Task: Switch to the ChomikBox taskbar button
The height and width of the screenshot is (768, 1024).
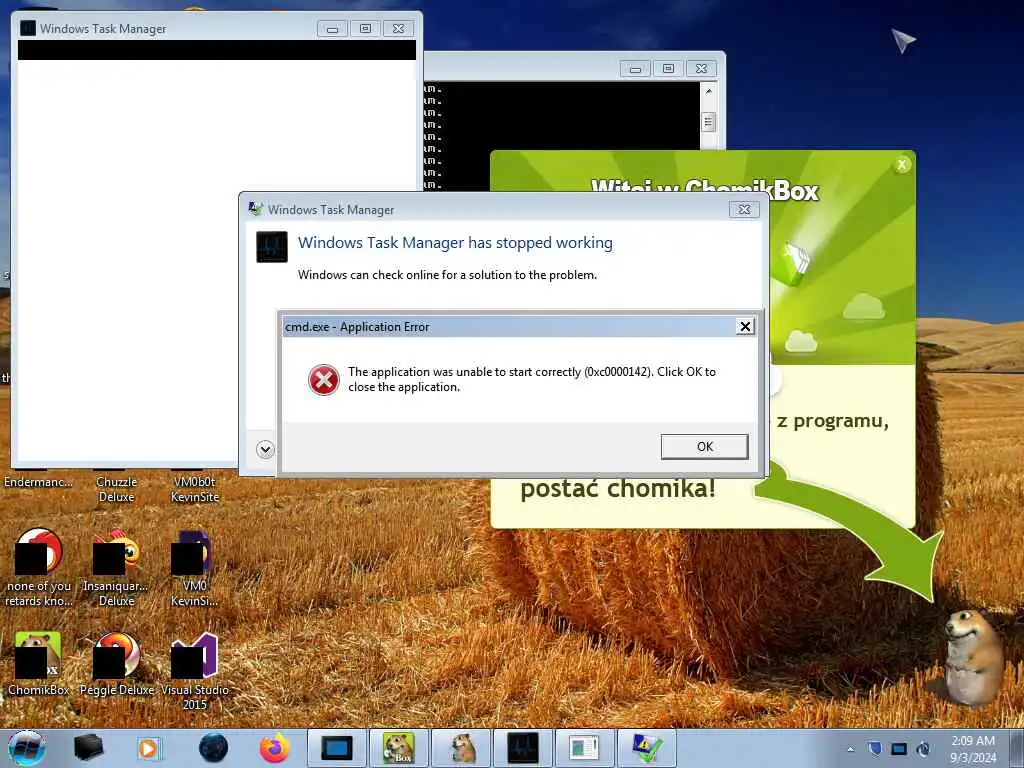Action: pyautogui.click(x=398, y=748)
